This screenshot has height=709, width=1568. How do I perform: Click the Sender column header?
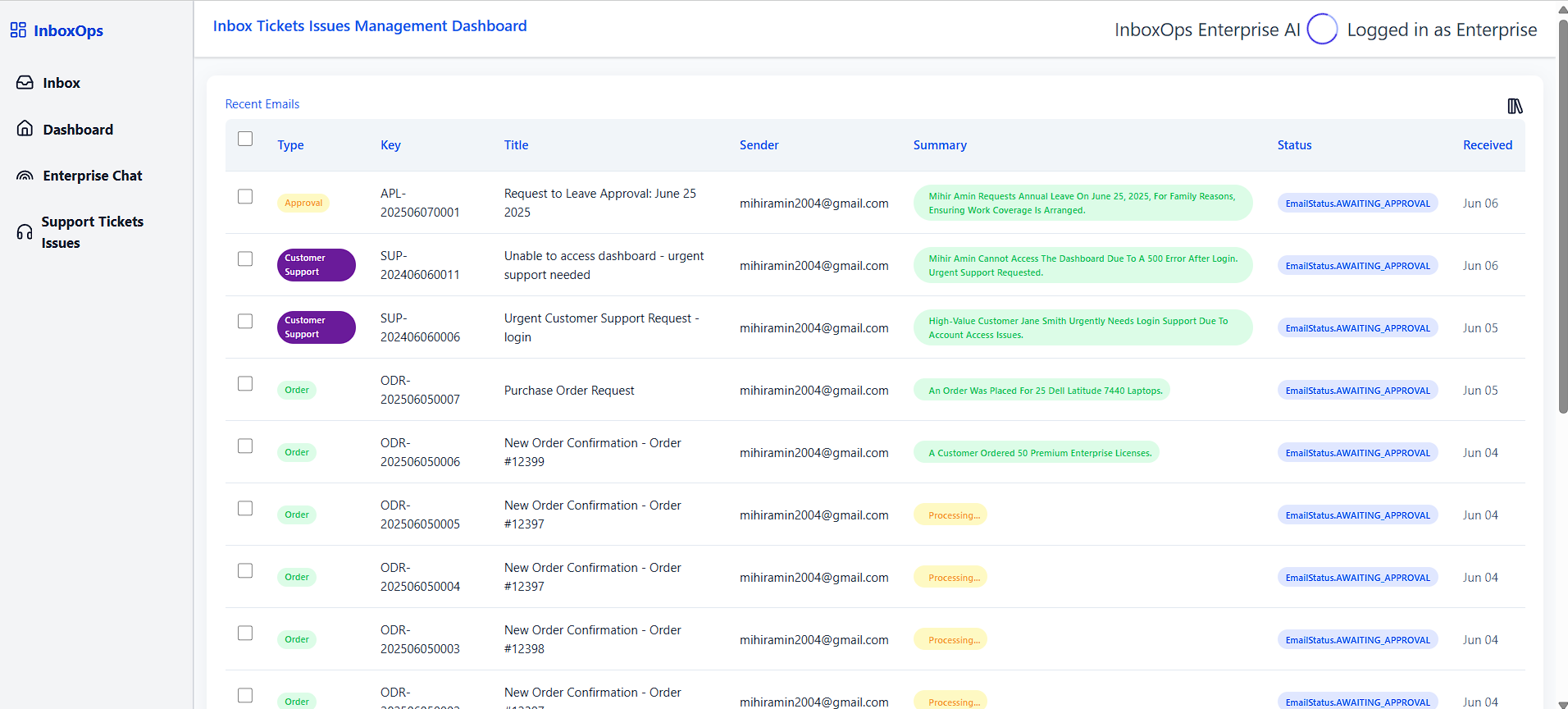pyautogui.click(x=759, y=145)
